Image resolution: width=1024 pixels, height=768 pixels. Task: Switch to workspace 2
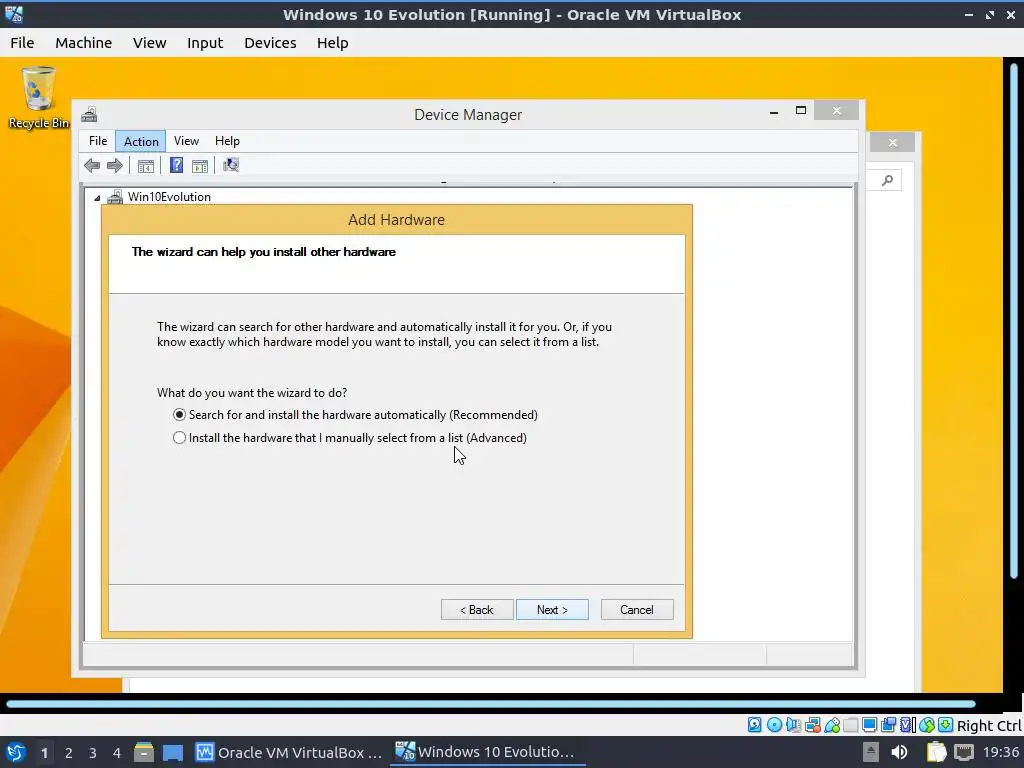(69, 753)
